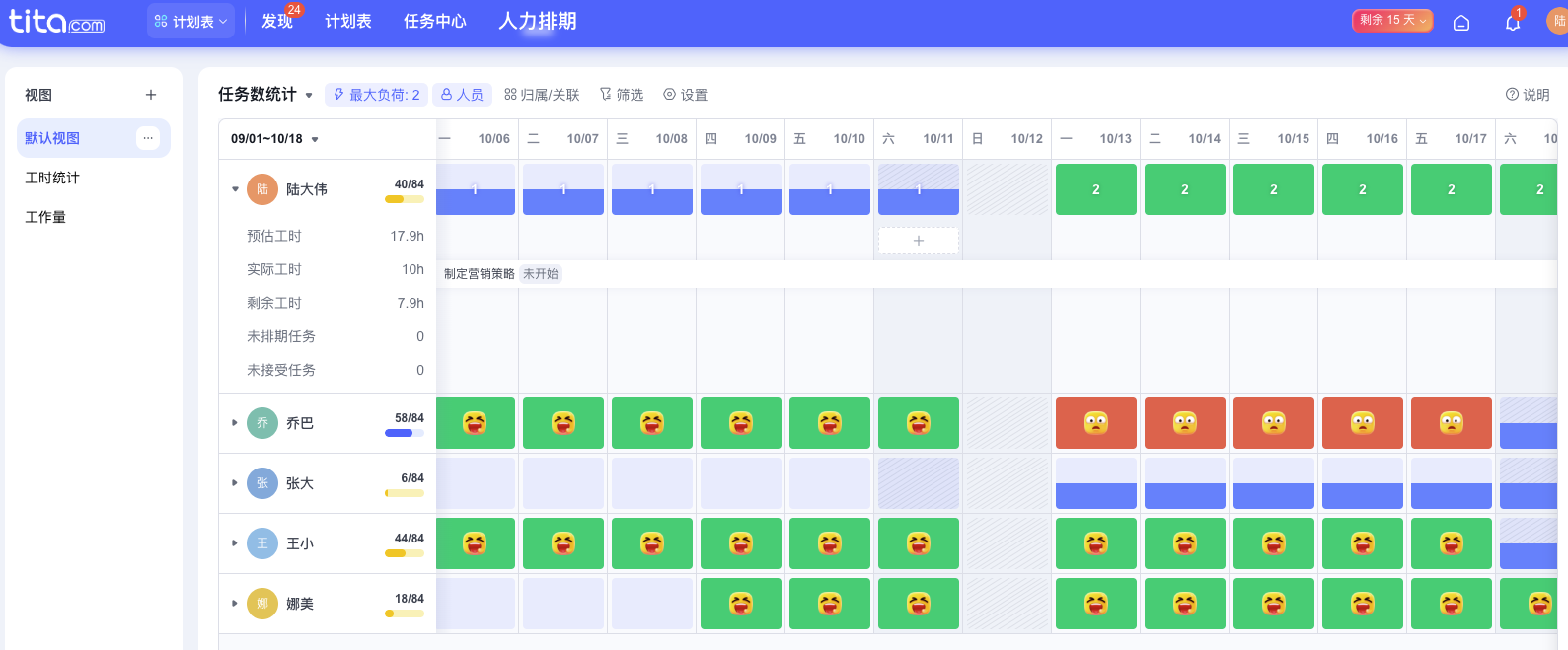Click 乔巴 worried face on 10/15
This screenshot has height=650, width=1568.
pyautogui.click(x=1274, y=423)
